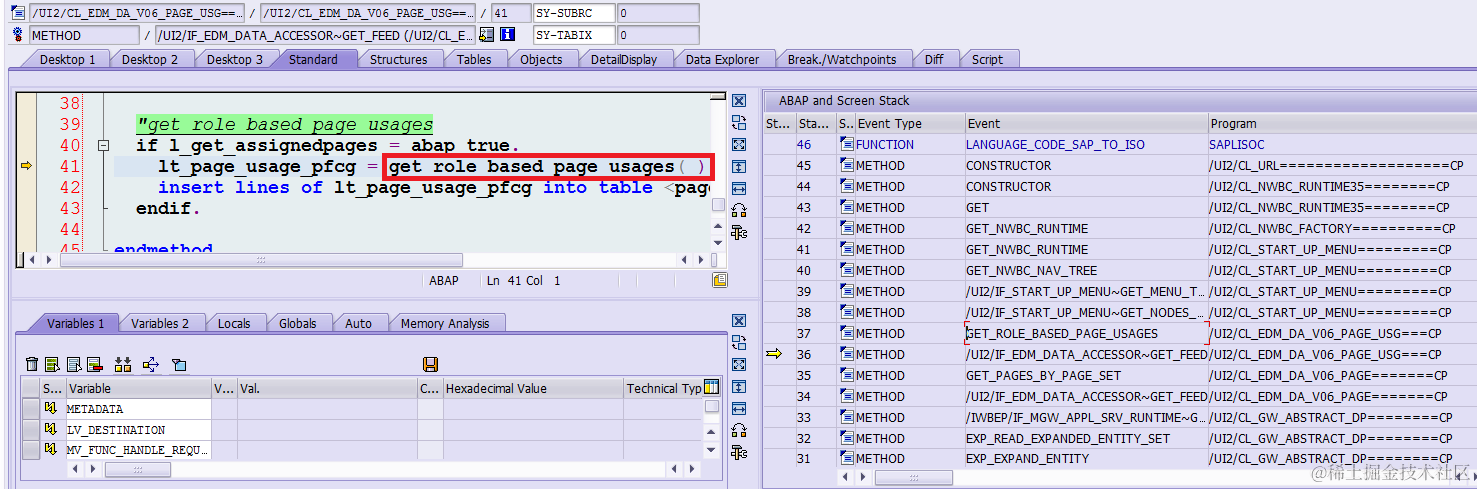The image size is (1477, 489).
Task: Maximize Variables tool horizontally
Action: (x=739, y=409)
